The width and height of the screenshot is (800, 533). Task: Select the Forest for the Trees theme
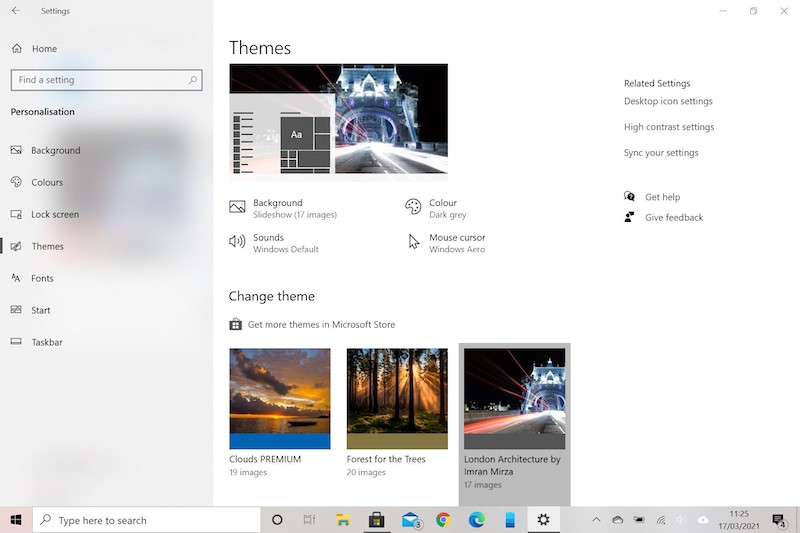coord(397,413)
